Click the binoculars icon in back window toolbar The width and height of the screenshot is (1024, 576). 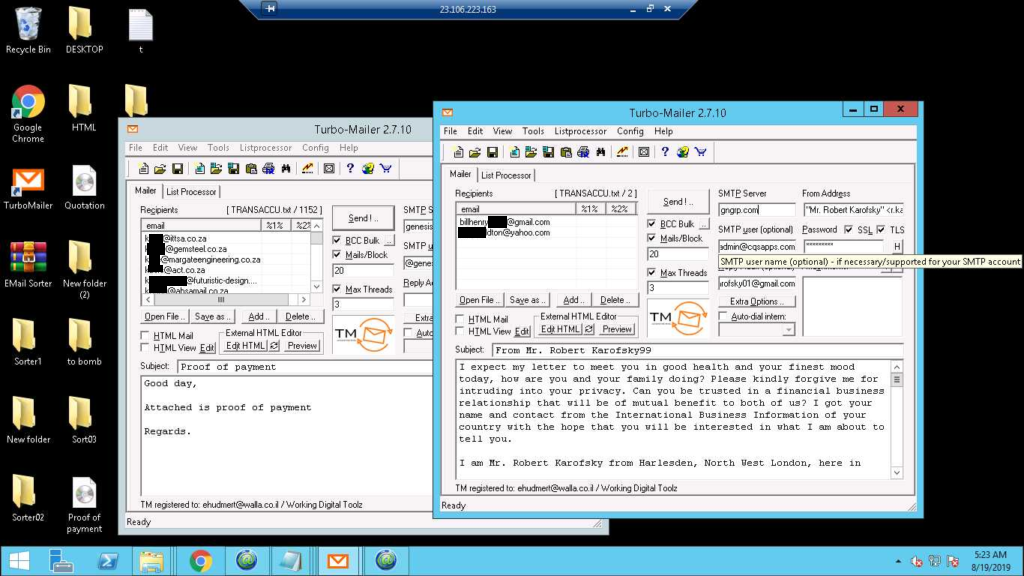coord(285,168)
